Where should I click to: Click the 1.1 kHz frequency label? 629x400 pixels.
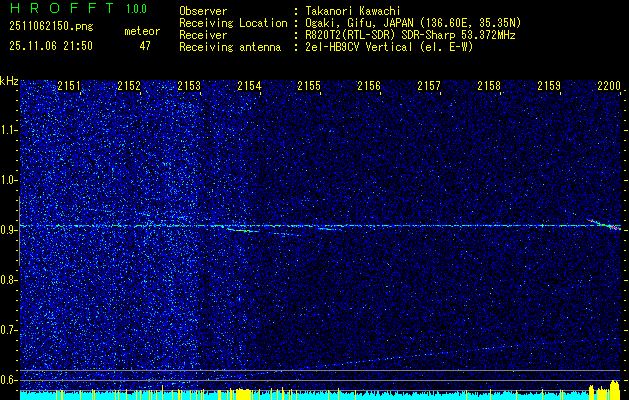tap(8, 130)
